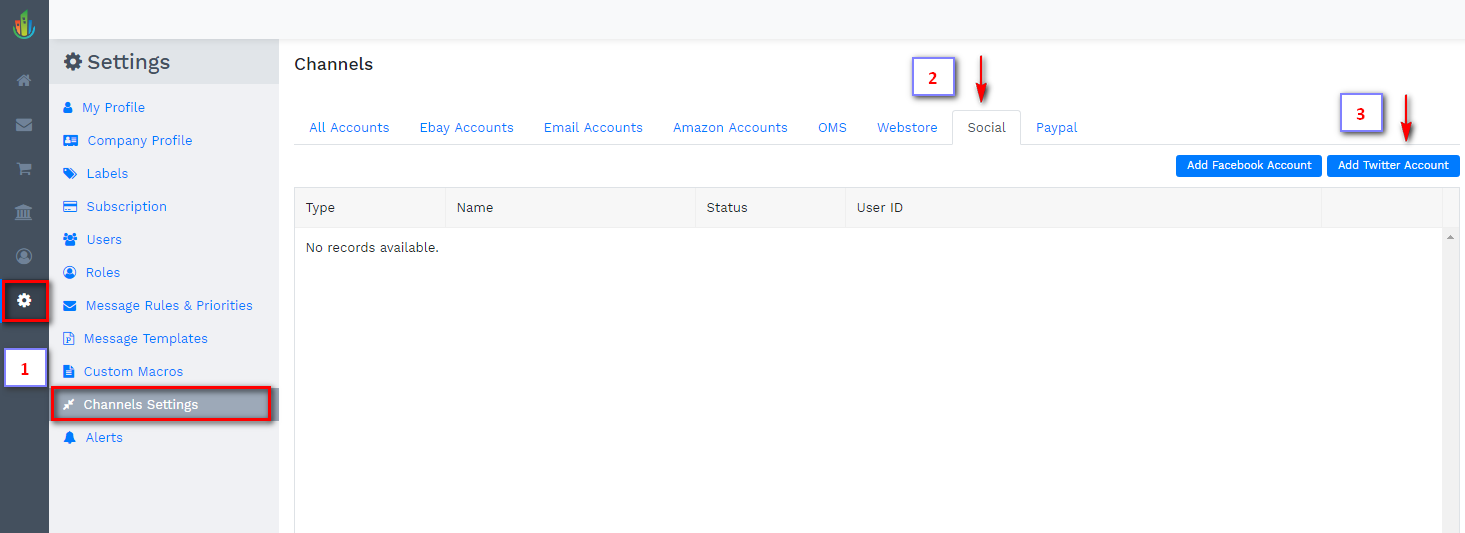Select the settings gear icon in sidebar

[x=24, y=300]
